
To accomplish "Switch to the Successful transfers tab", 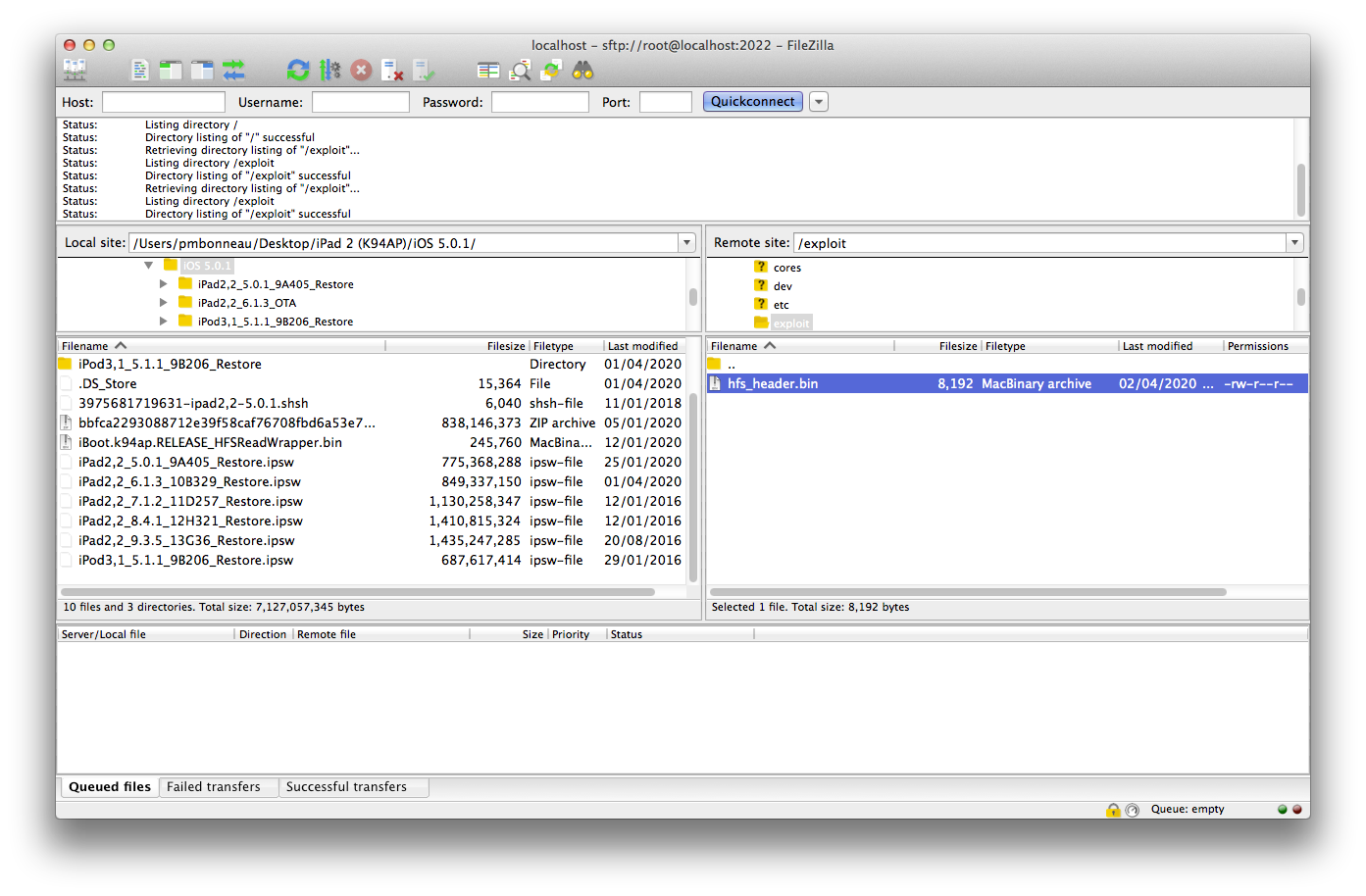I will (x=346, y=787).
